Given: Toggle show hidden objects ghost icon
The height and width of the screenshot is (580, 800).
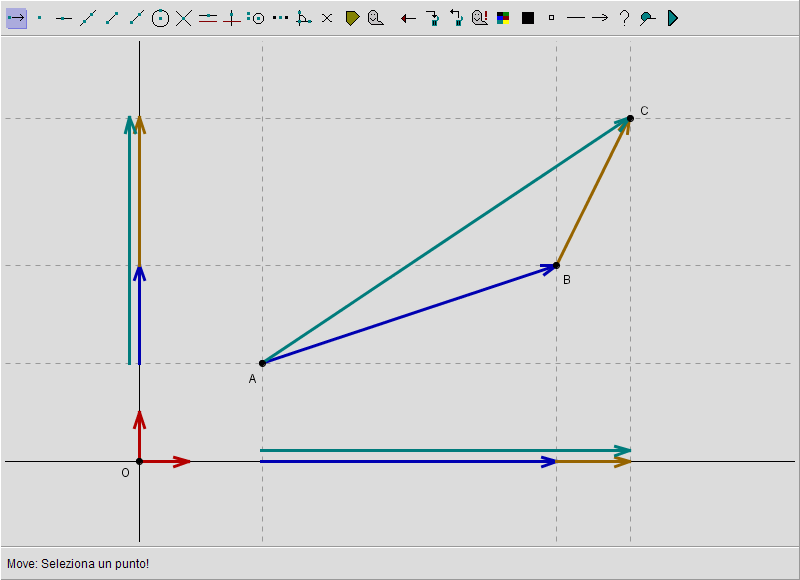Looking at the screenshot, I should pos(480,18).
